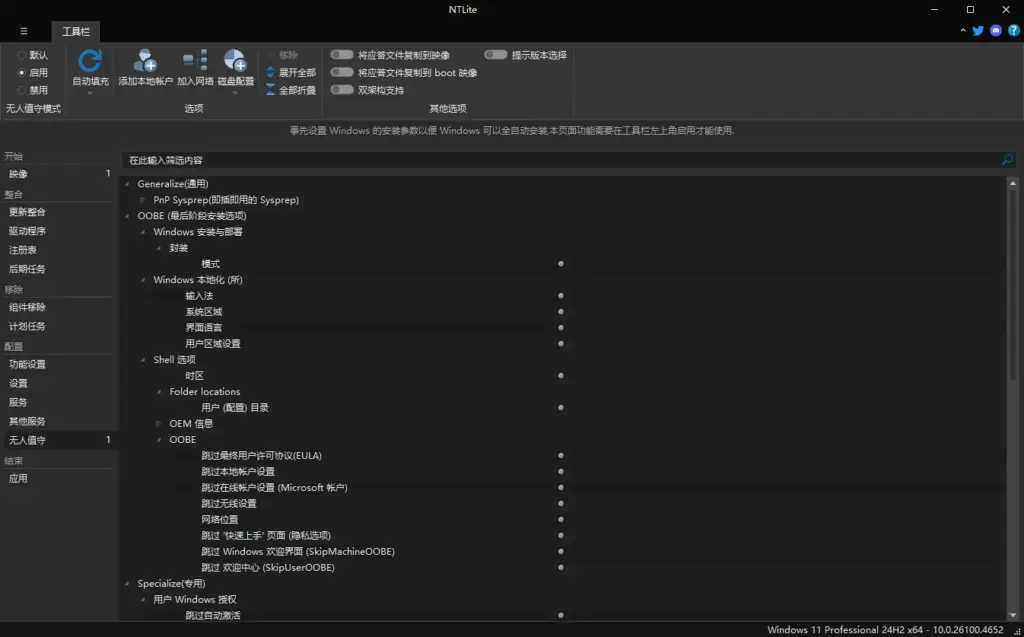Expand the Specialize(专用) tree node
The image size is (1024, 637).
(126, 583)
